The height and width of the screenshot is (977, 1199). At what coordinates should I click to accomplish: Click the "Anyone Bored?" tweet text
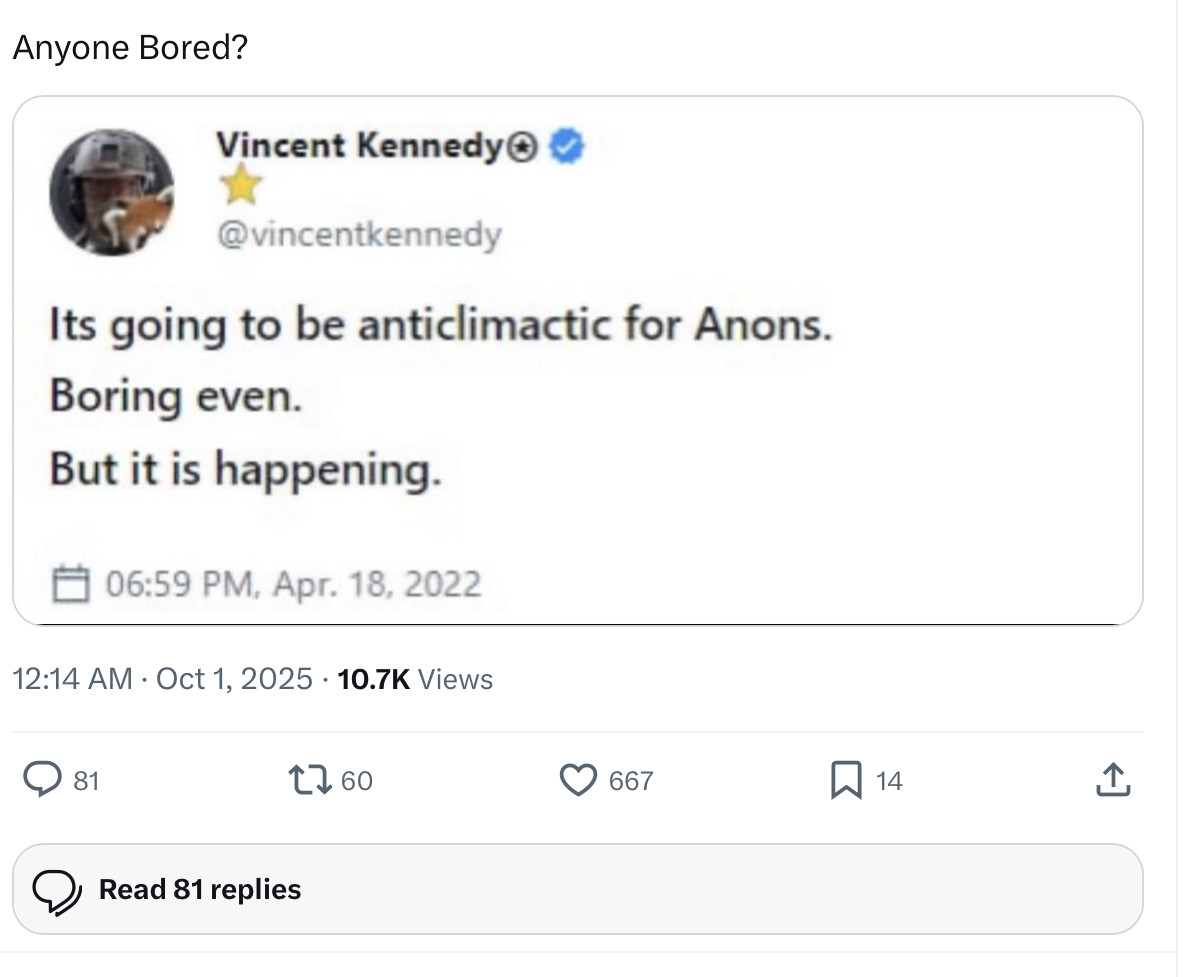pos(130,47)
